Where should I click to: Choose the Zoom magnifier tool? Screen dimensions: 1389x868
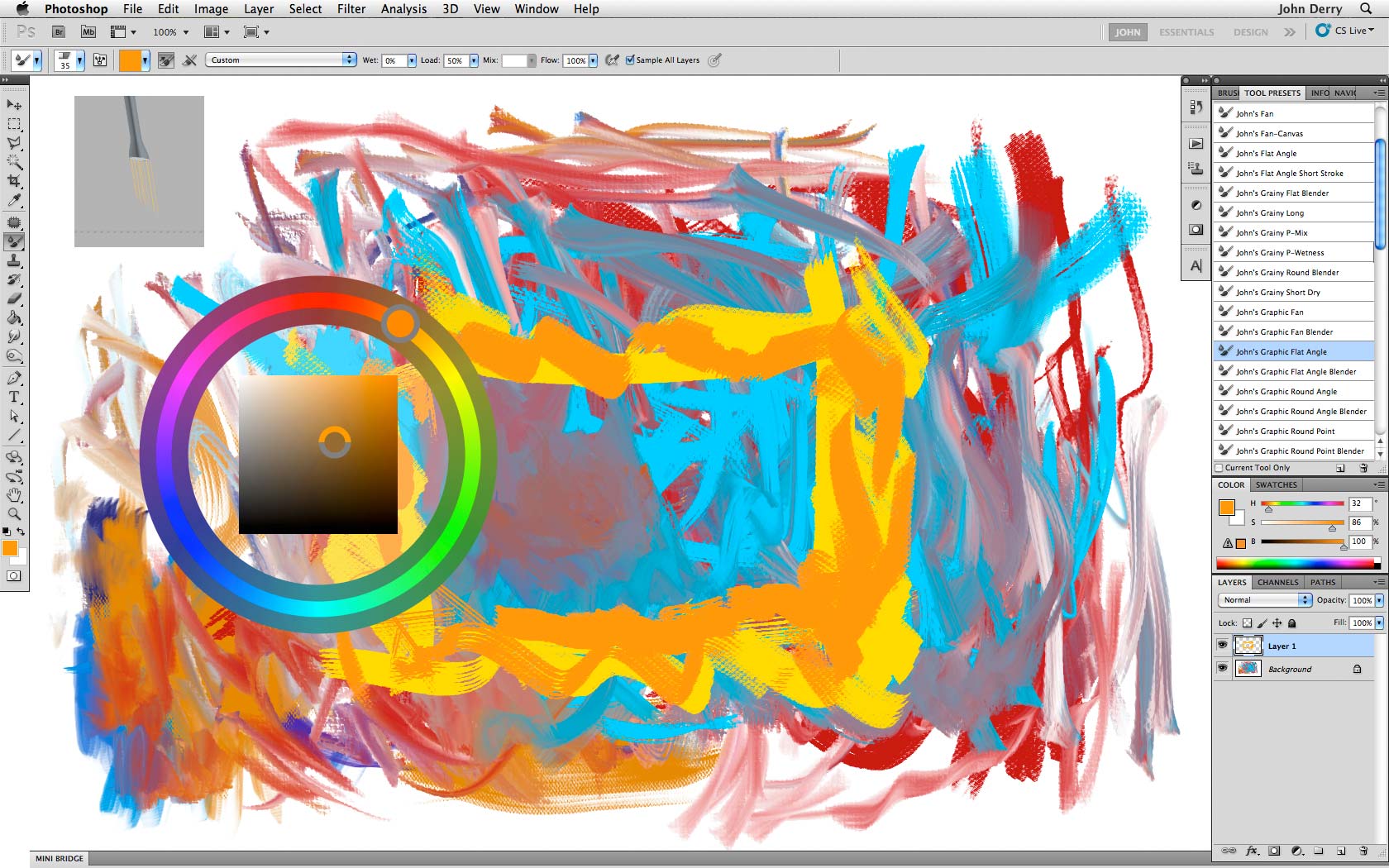click(x=14, y=514)
